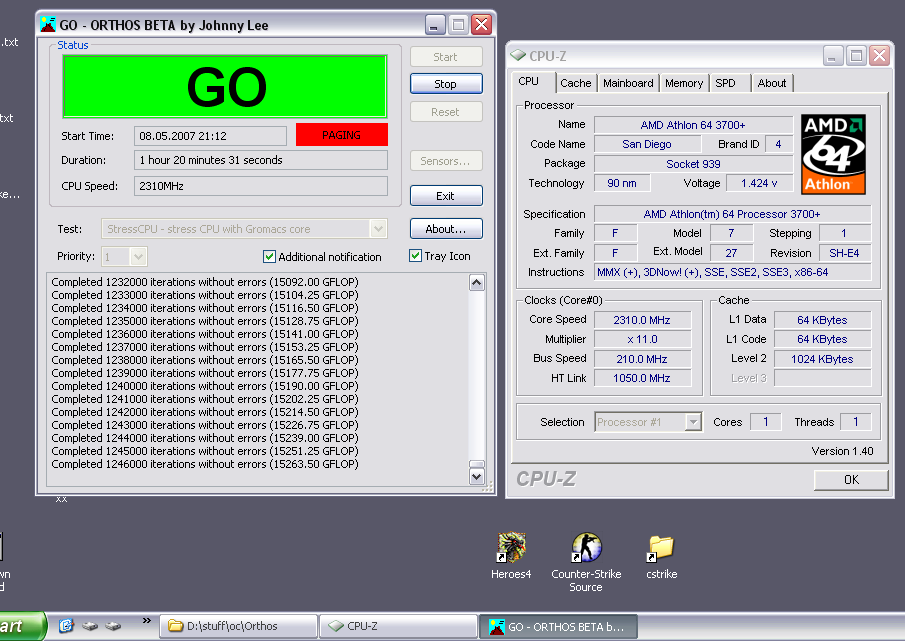Open the Processor #1 selection dropdown
Viewport: 905px width, 643px height.
693,423
